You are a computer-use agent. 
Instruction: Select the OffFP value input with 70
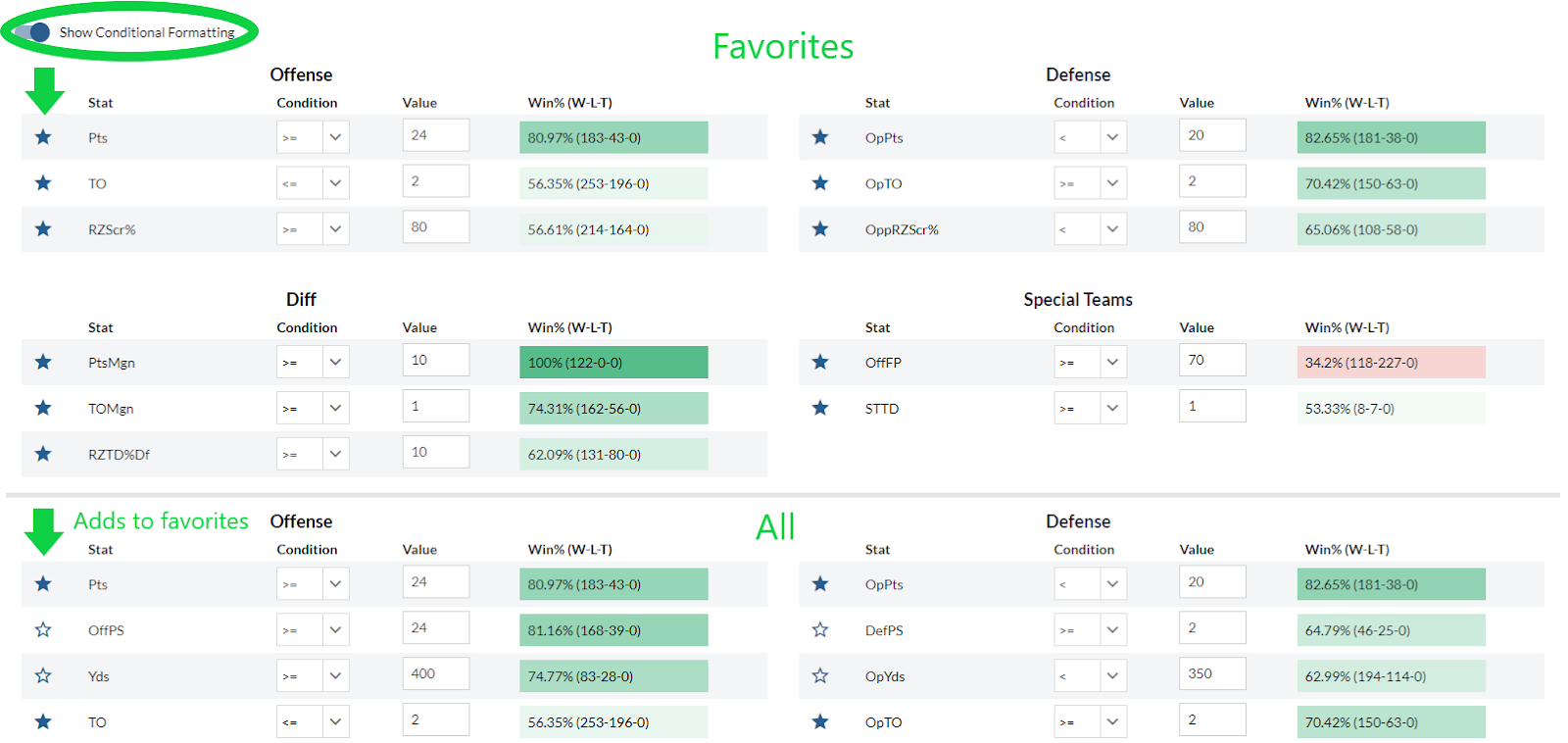point(1212,360)
